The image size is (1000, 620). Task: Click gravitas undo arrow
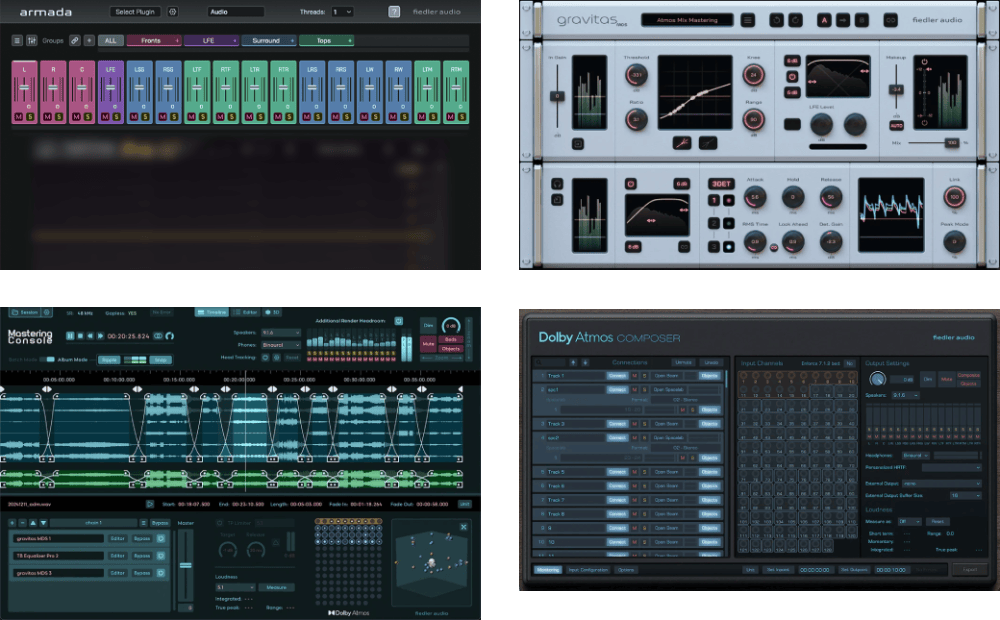[x=776, y=20]
